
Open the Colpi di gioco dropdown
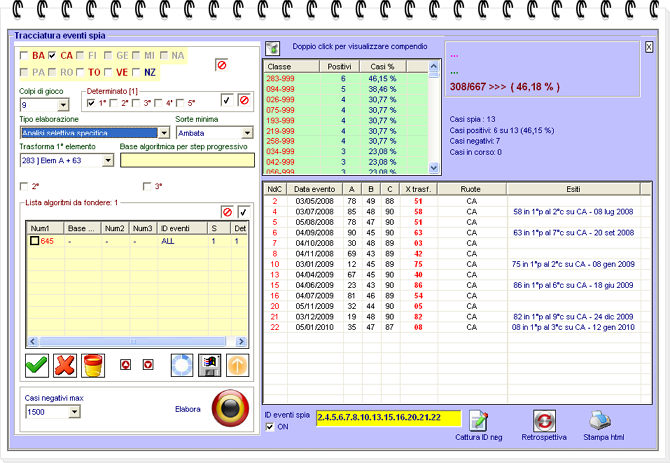pyautogui.click(x=63, y=105)
